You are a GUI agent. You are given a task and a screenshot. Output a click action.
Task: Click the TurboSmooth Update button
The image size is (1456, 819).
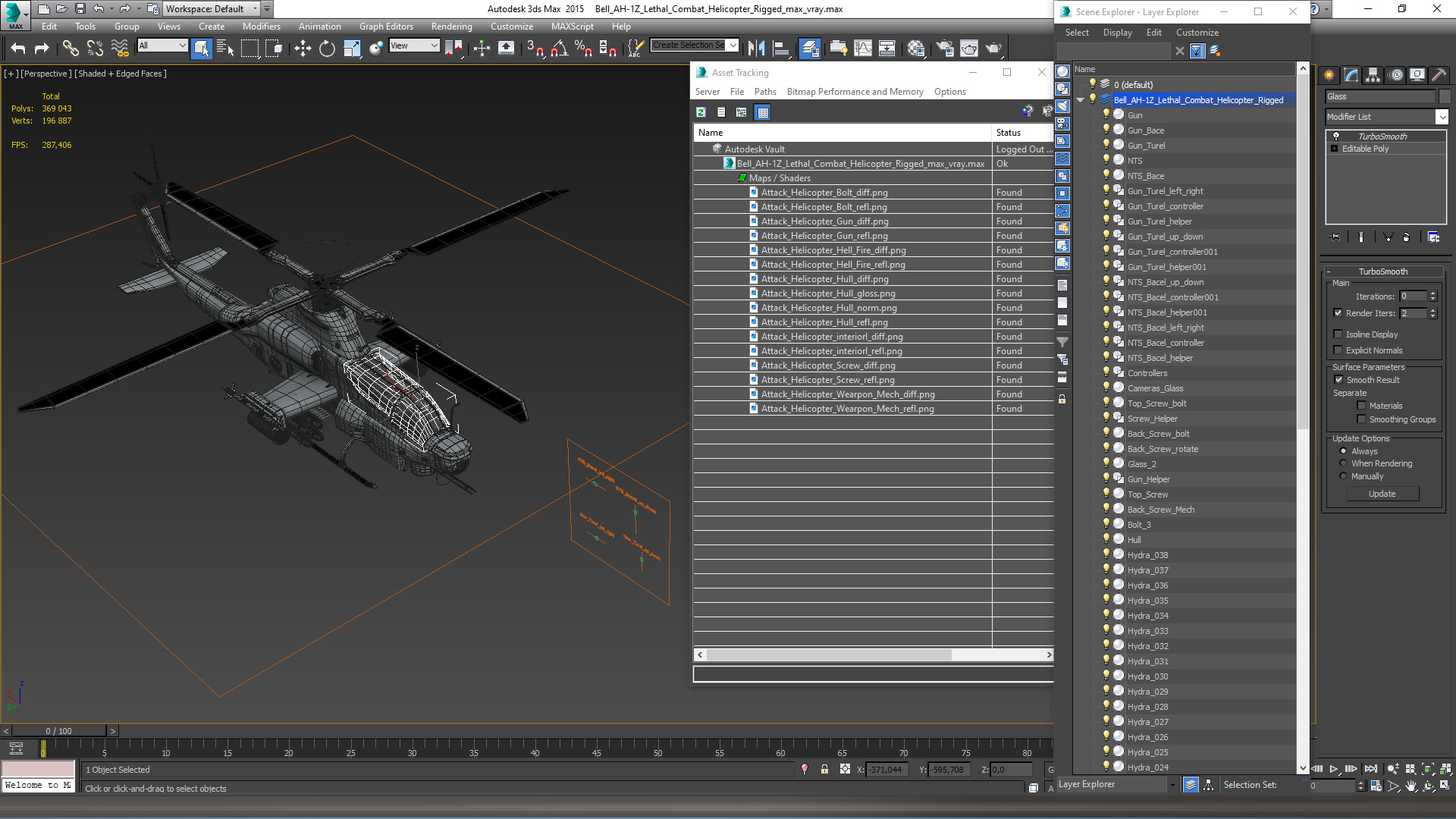point(1382,494)
